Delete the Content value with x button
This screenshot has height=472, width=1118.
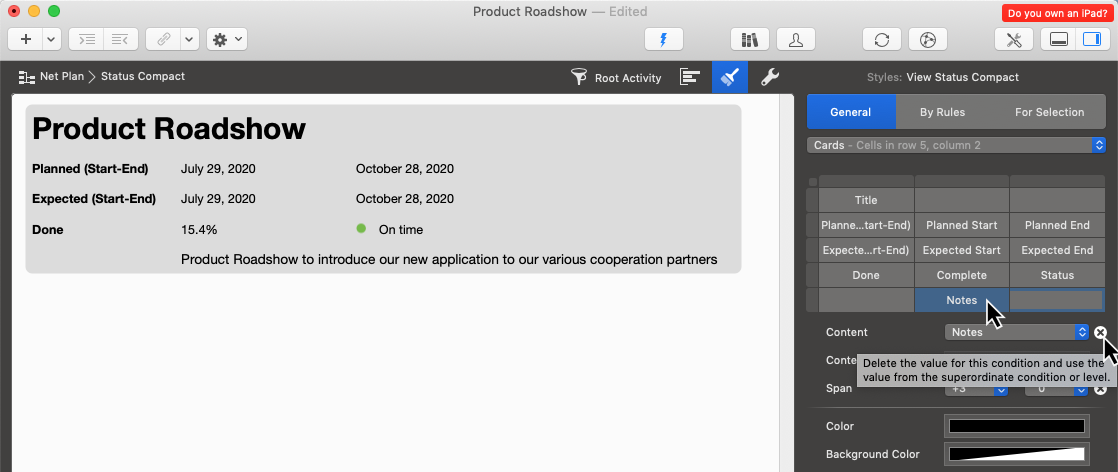click(1100, 332)
